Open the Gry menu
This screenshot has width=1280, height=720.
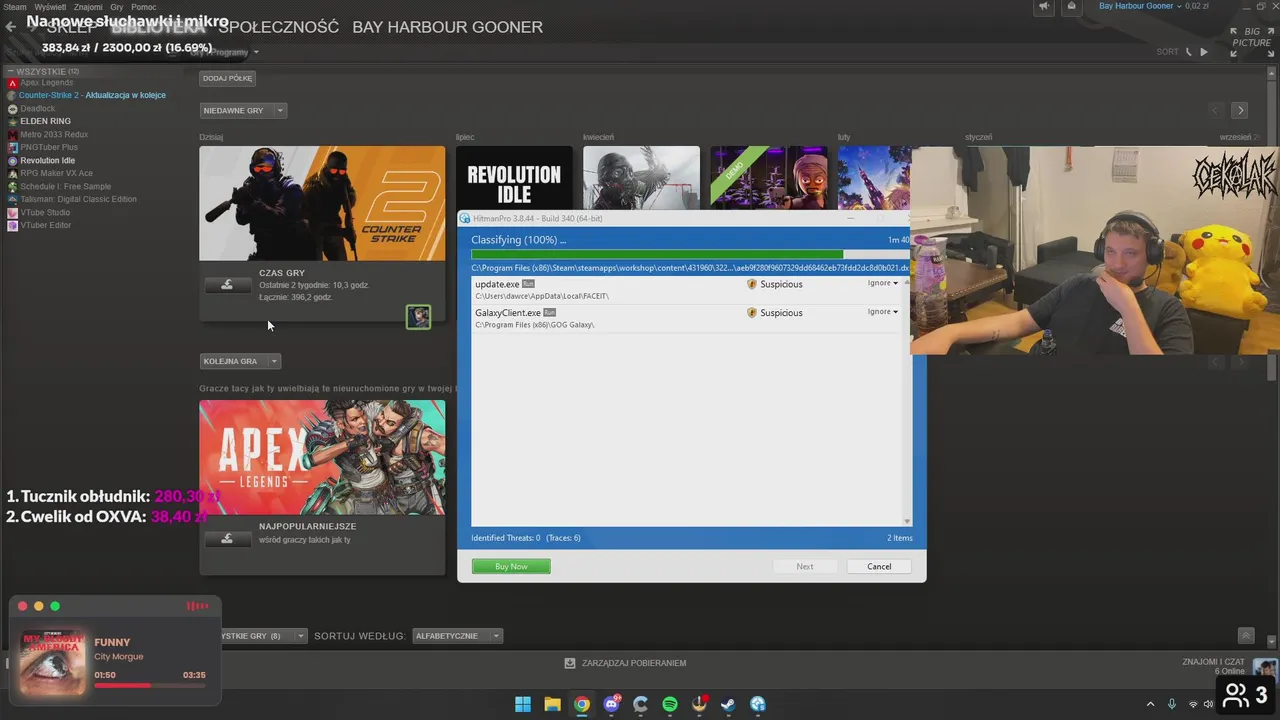pos(117,7)
